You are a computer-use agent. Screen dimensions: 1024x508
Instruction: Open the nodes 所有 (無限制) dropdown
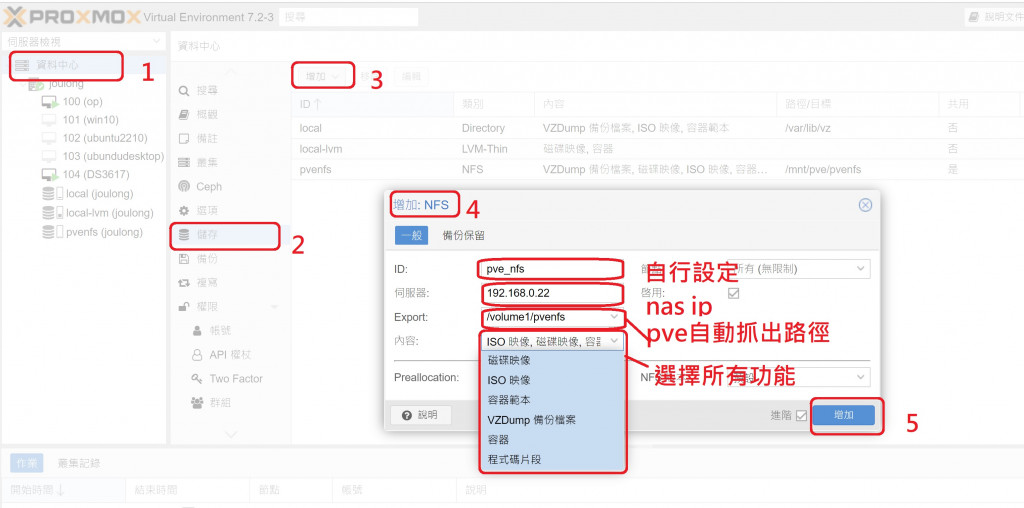pos(861,269)
